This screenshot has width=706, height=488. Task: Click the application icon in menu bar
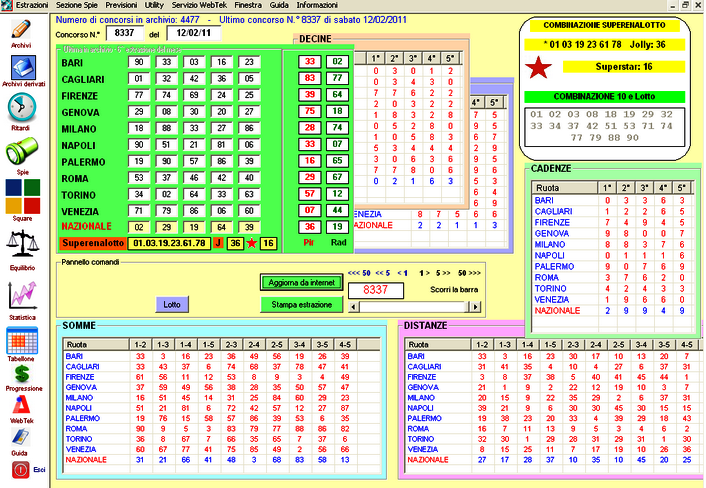click(6, 5)
